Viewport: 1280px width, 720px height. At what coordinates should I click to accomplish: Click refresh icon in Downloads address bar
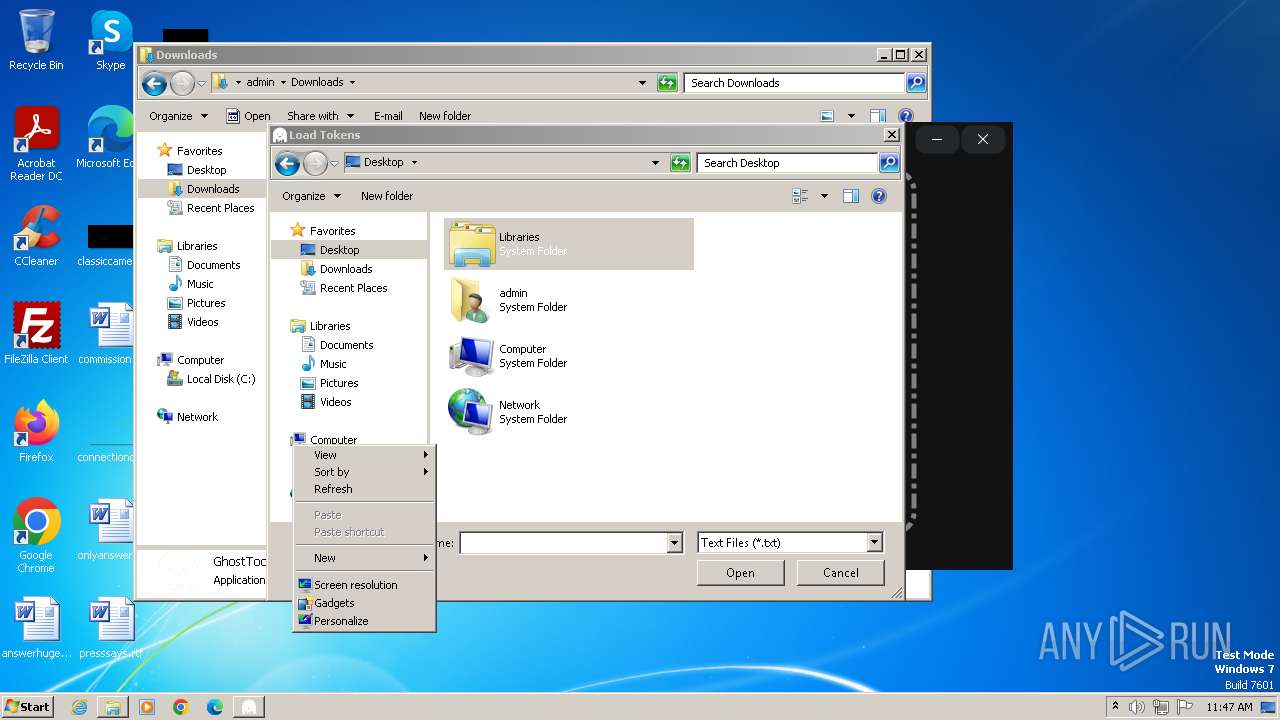668,83
